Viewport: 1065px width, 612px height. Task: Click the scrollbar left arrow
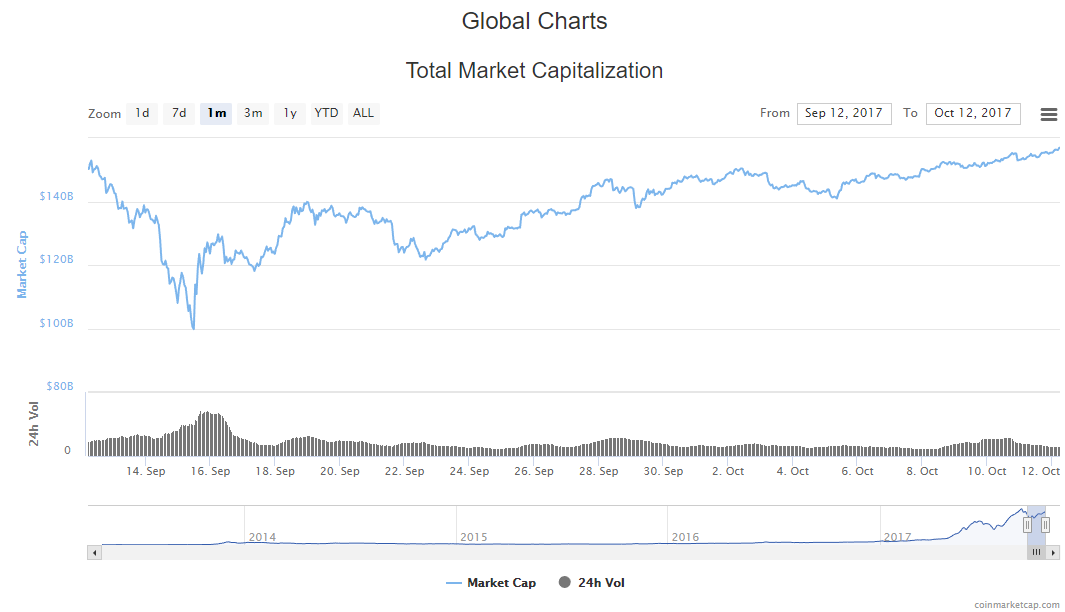click(x=94, y=552)
